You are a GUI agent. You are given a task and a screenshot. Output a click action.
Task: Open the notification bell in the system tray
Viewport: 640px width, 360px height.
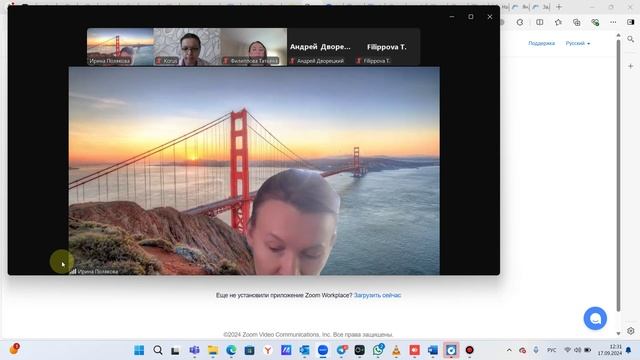point(629,350)
